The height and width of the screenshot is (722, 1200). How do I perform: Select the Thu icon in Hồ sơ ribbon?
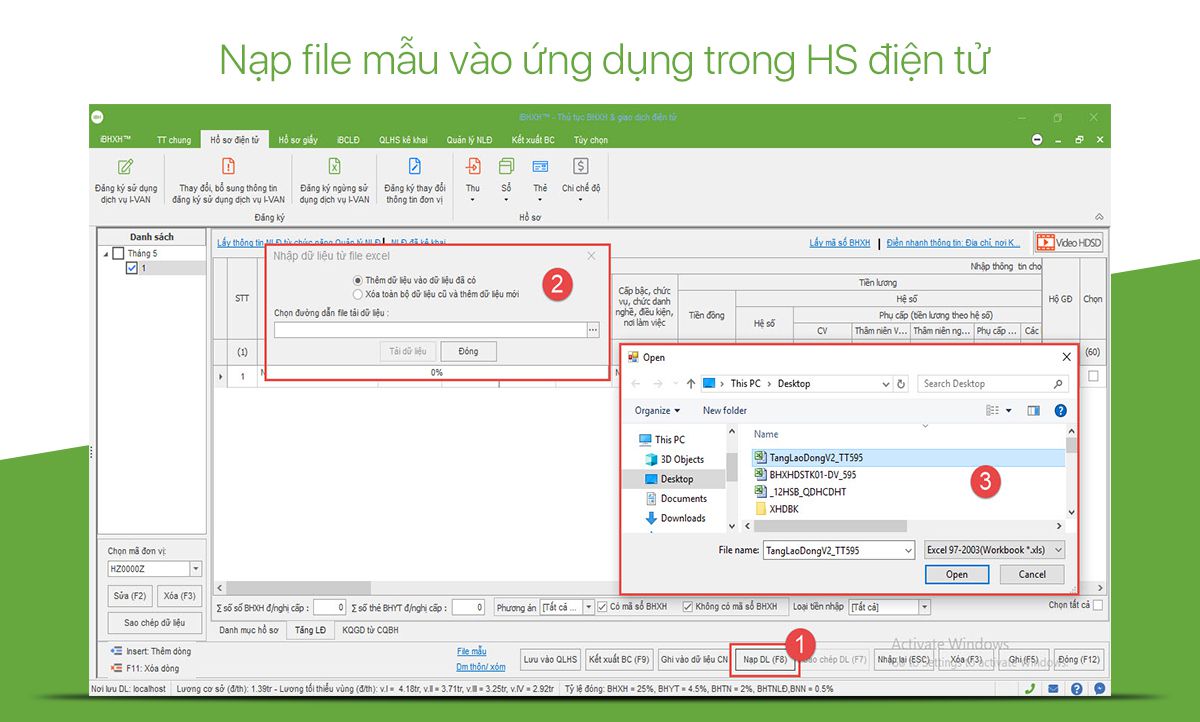472,180
